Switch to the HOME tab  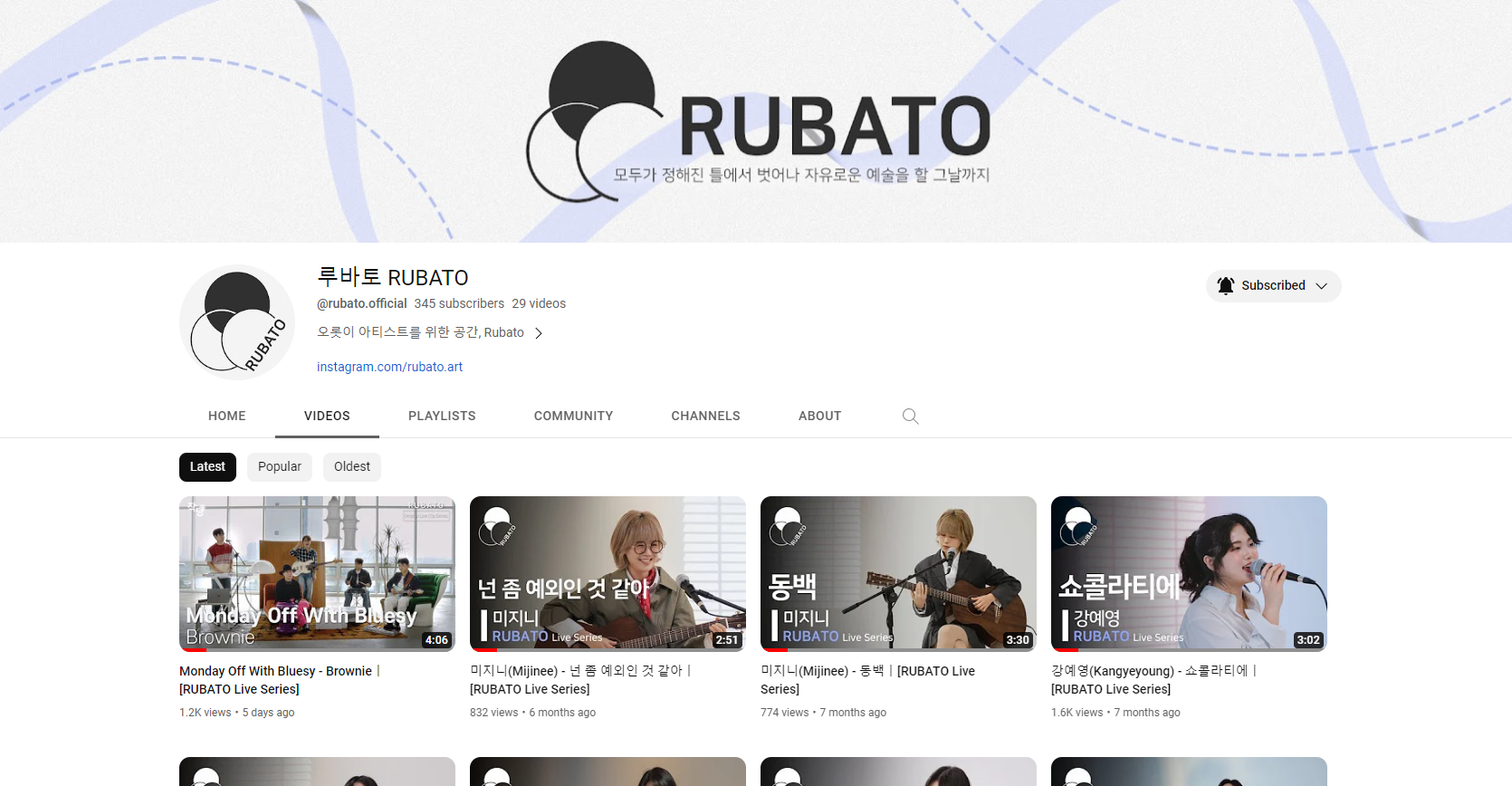click(x=227, y=416)
